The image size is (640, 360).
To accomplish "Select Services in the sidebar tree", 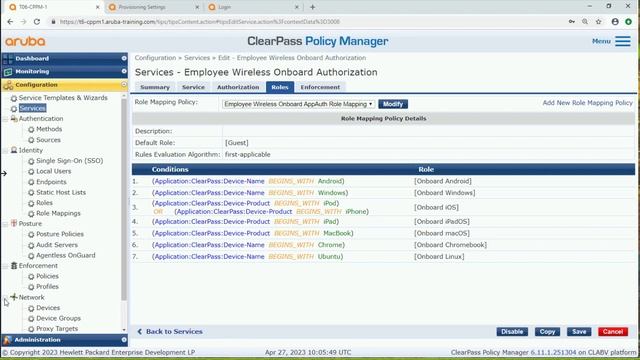I will [x=32, y=108].
